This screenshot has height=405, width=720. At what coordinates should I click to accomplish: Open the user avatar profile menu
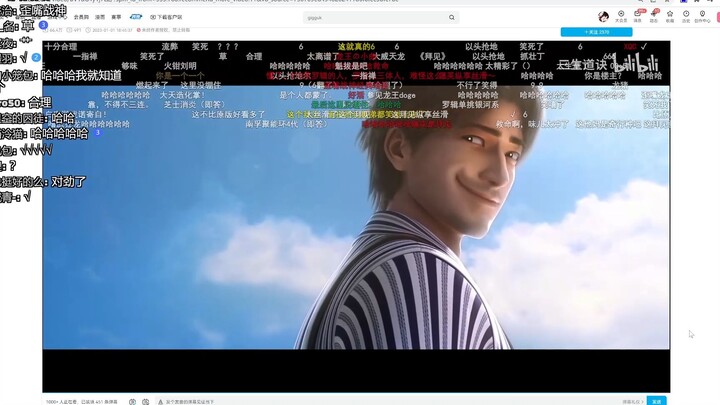pyautogui.click(x=603, y=17)
